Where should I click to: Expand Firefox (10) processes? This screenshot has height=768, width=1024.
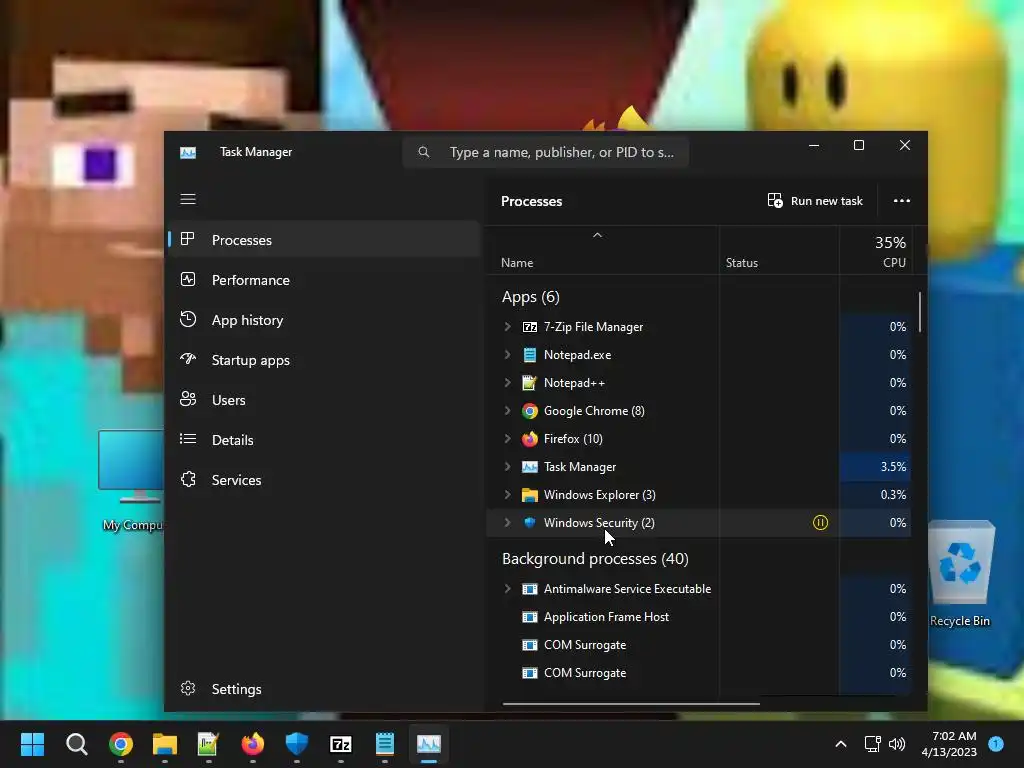507,439
